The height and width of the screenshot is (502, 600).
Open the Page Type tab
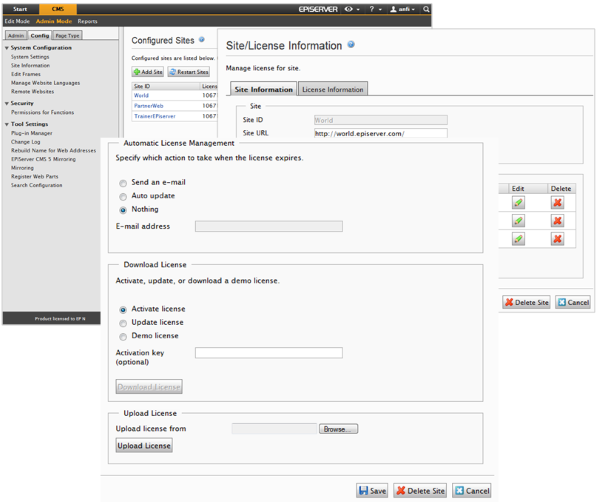[68, 35]
